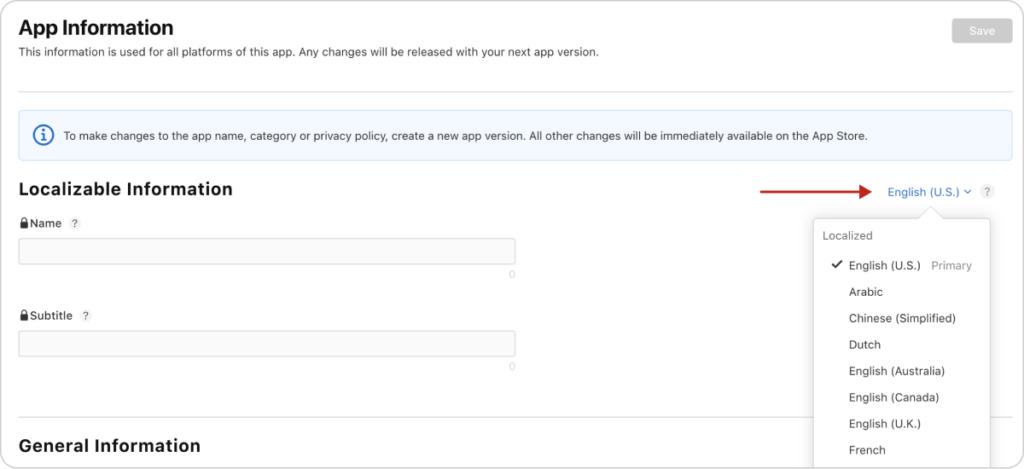
Task: Click the Save button
Action: (982, 31)
